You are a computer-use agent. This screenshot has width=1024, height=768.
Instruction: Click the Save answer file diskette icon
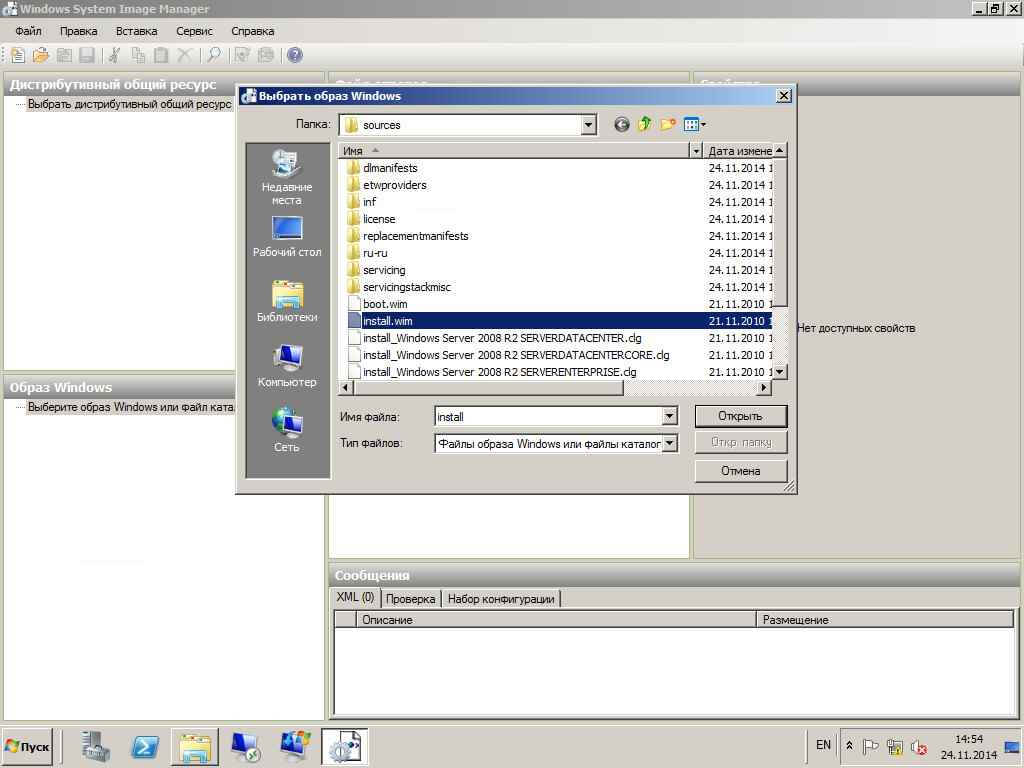tap(87, 56)
